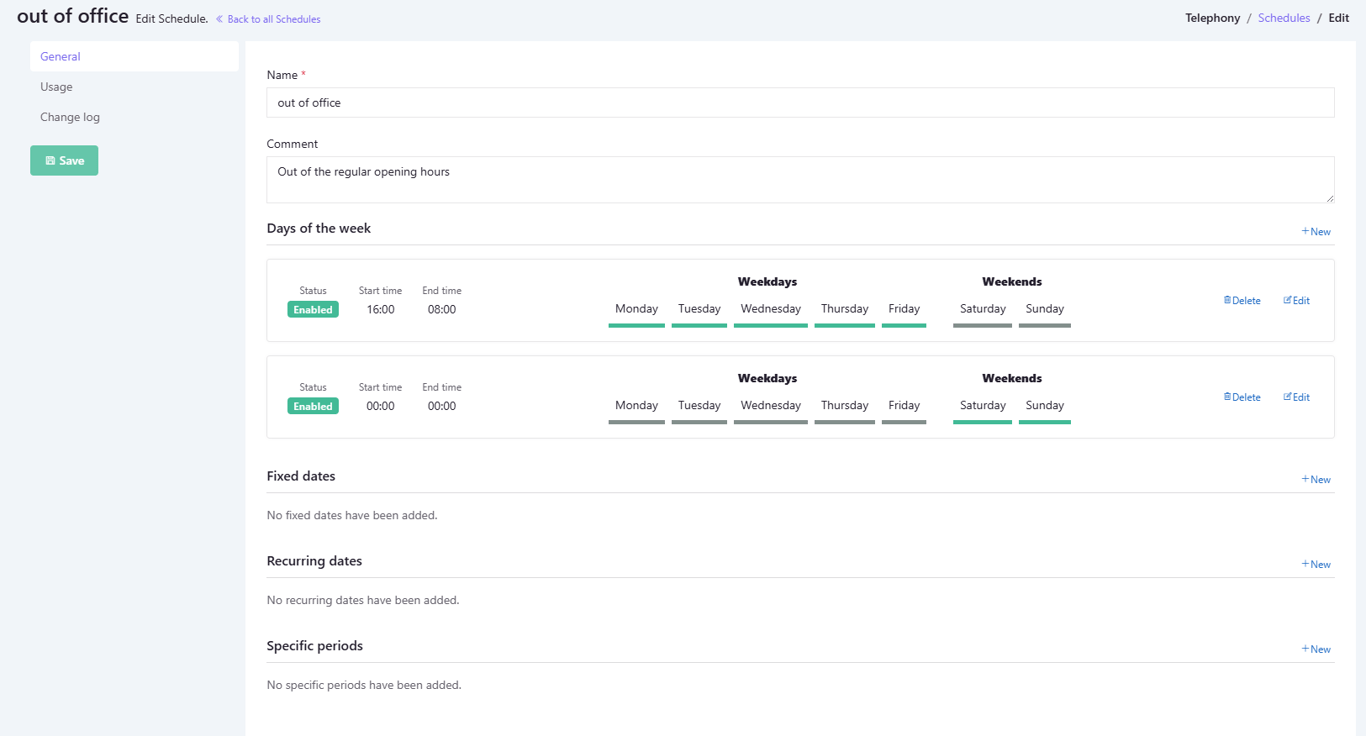
Task: Add a new fixed date
Action: pyautogui.click(x=1316, y=480)
